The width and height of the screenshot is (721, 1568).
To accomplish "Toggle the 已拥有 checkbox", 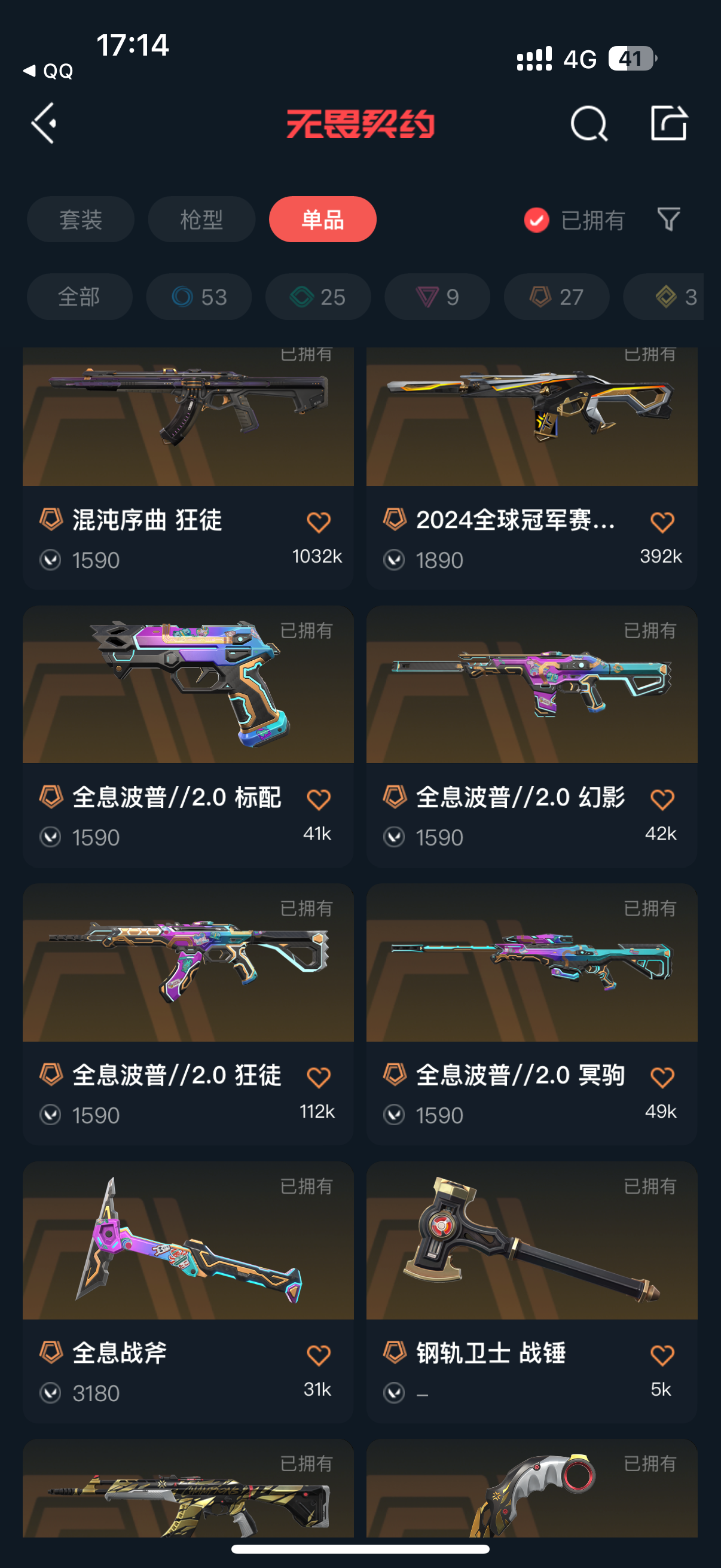I will (537, 219).
